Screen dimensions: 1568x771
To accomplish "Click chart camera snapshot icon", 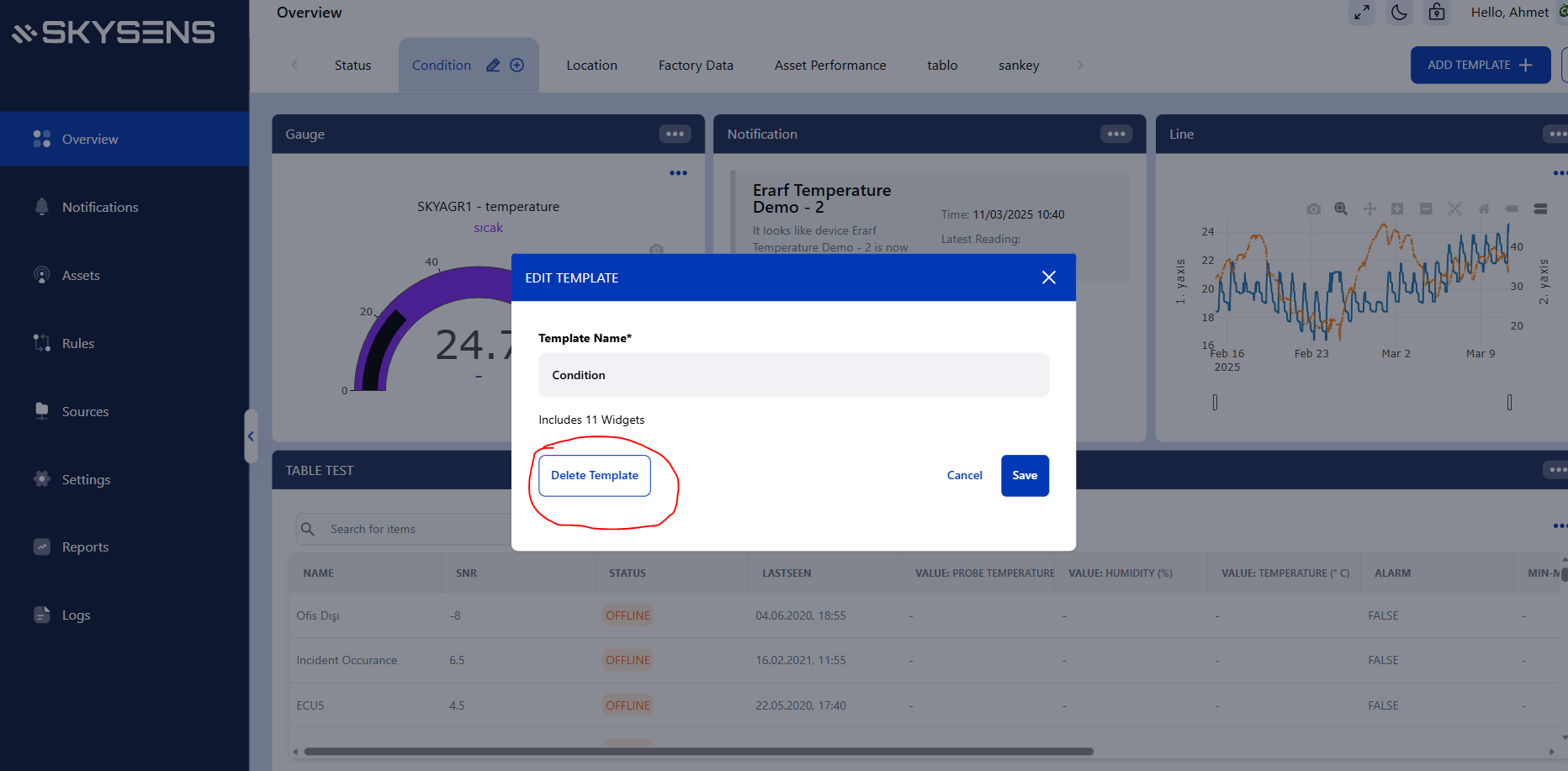I will click(x=1313, y=209).
